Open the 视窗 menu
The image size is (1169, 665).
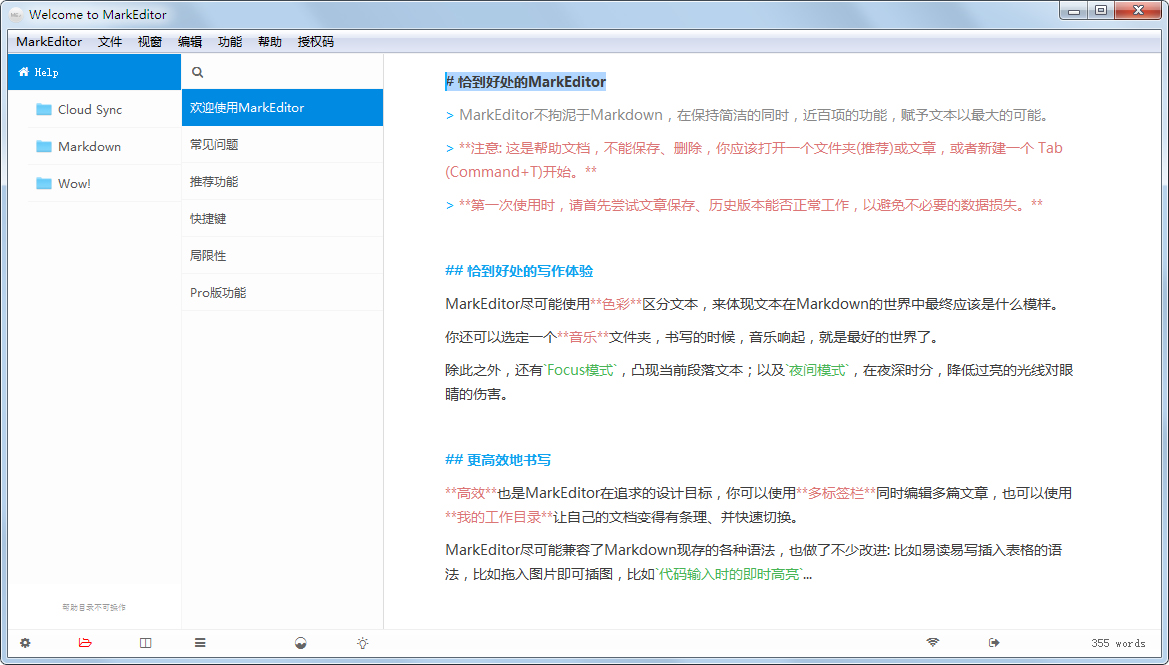150,42
